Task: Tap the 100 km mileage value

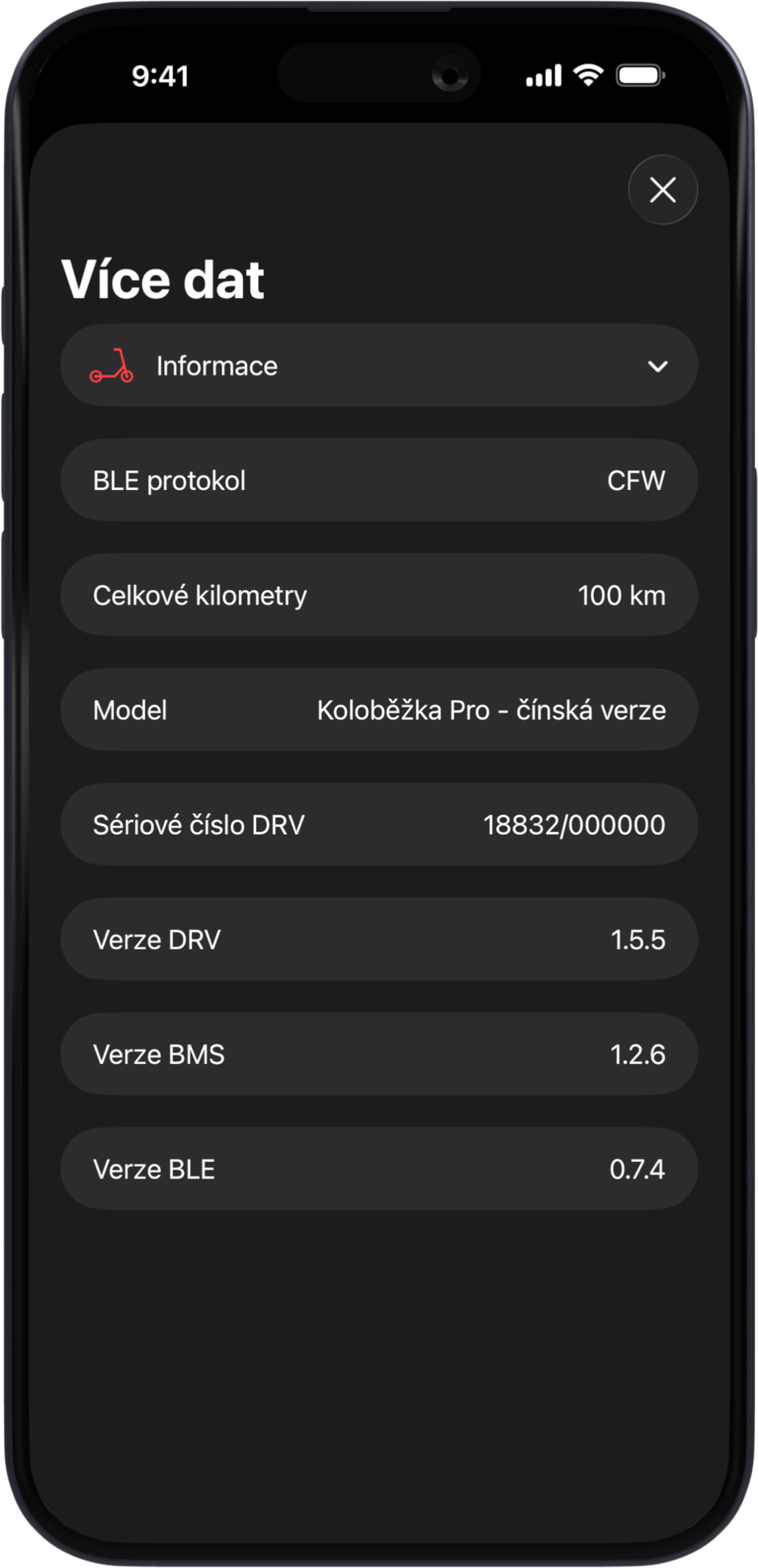Action: [621, 595]
